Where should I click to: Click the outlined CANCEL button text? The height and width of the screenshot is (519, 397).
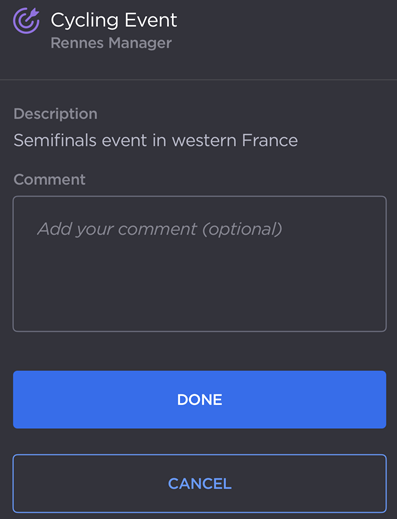click(x=200, y=484)
